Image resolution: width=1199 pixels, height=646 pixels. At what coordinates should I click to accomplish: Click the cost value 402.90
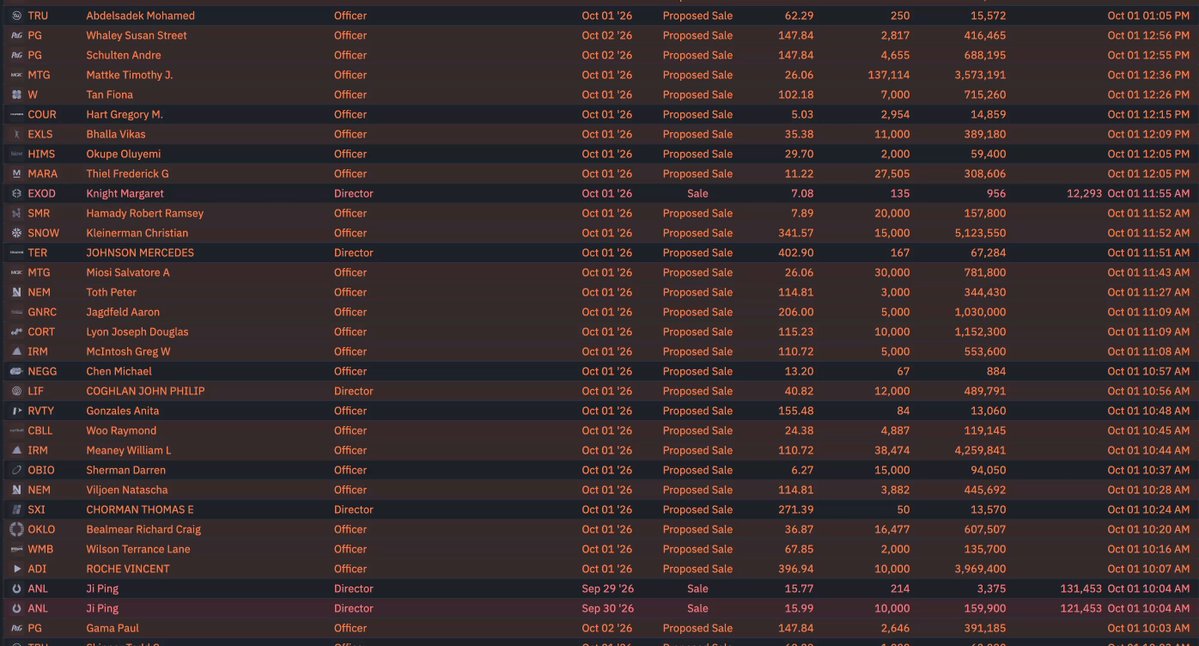[x=796, y=253]
